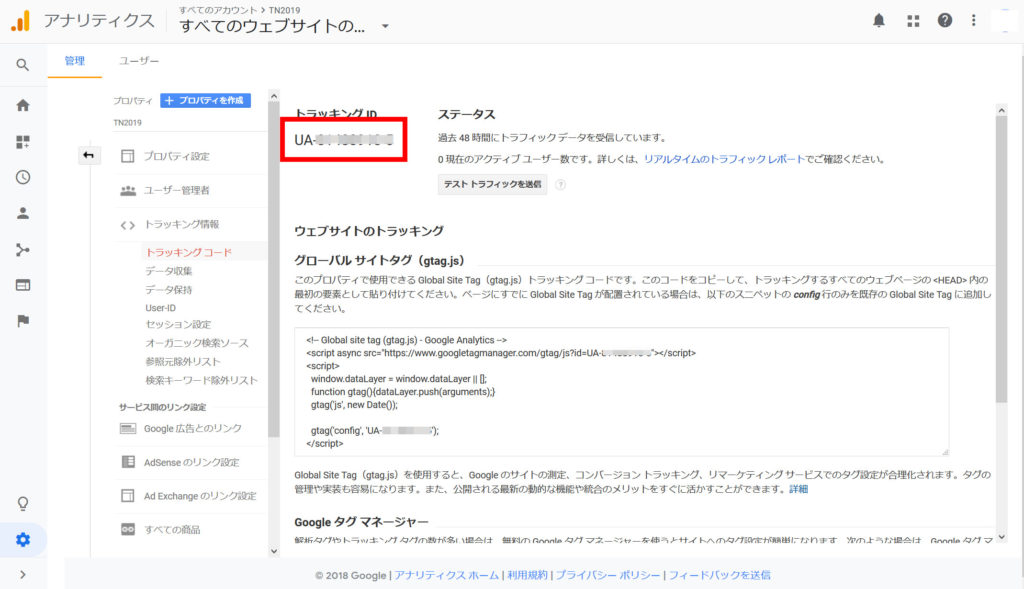Click the help icon beside テスト トラフィックを送信
The width and height of the screenshot is (1024, 589).
pyautogui.click(x=560, y=185)
